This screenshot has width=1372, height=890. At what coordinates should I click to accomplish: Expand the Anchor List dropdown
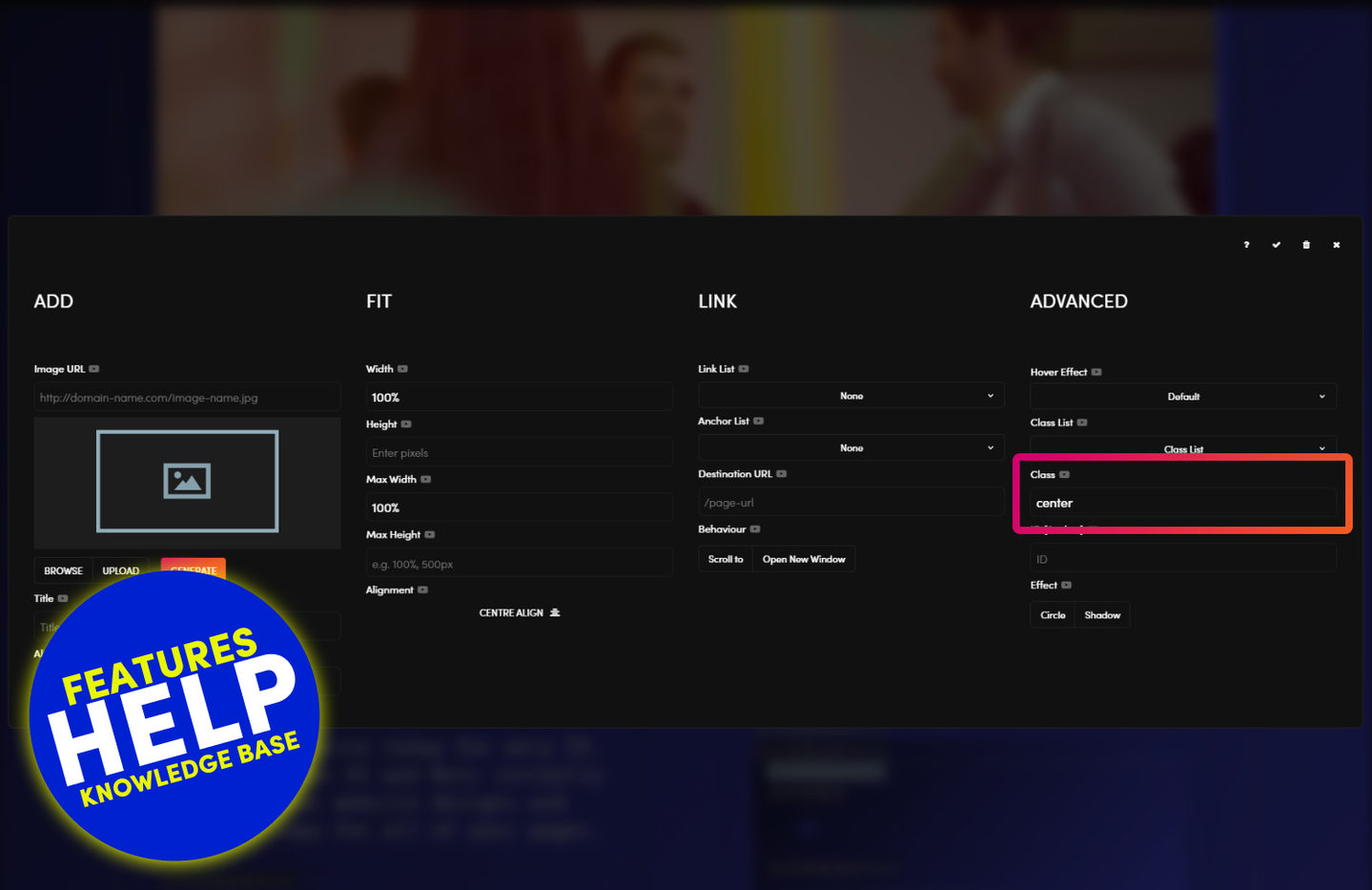(850, 448)
